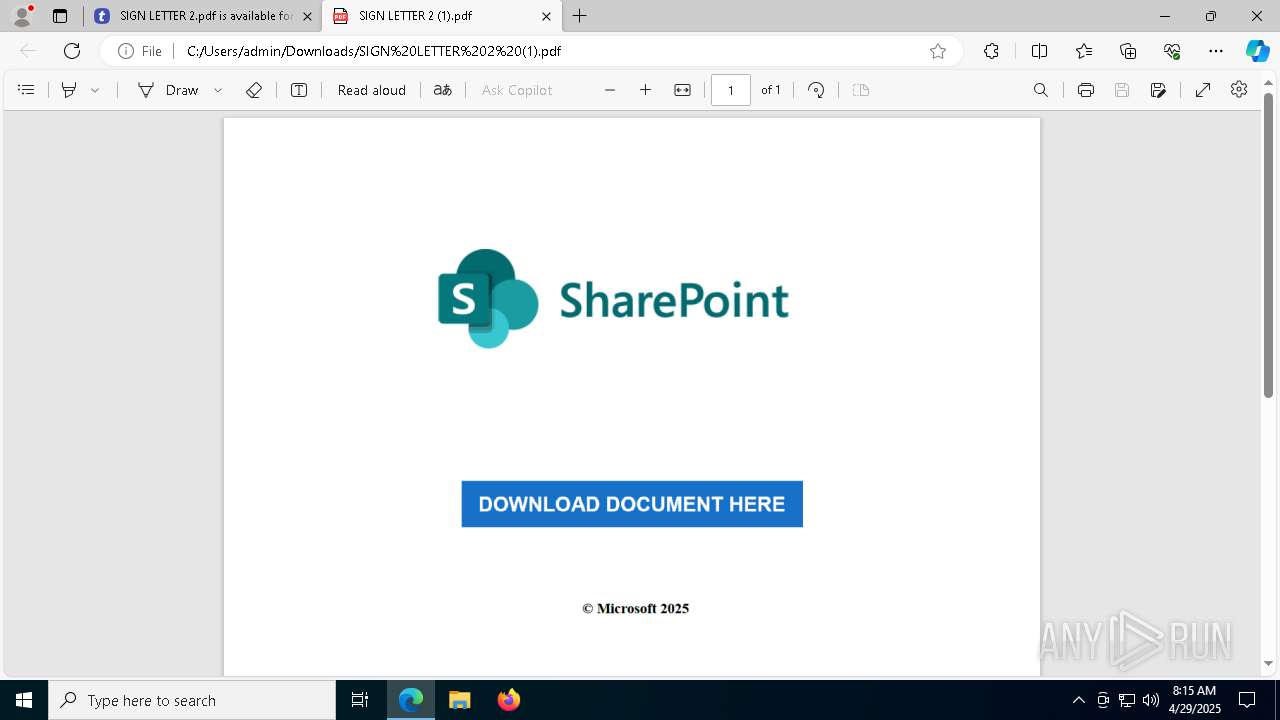Click the Add text tool icon
Screen dimensions: 1280x720
point(299,90)
